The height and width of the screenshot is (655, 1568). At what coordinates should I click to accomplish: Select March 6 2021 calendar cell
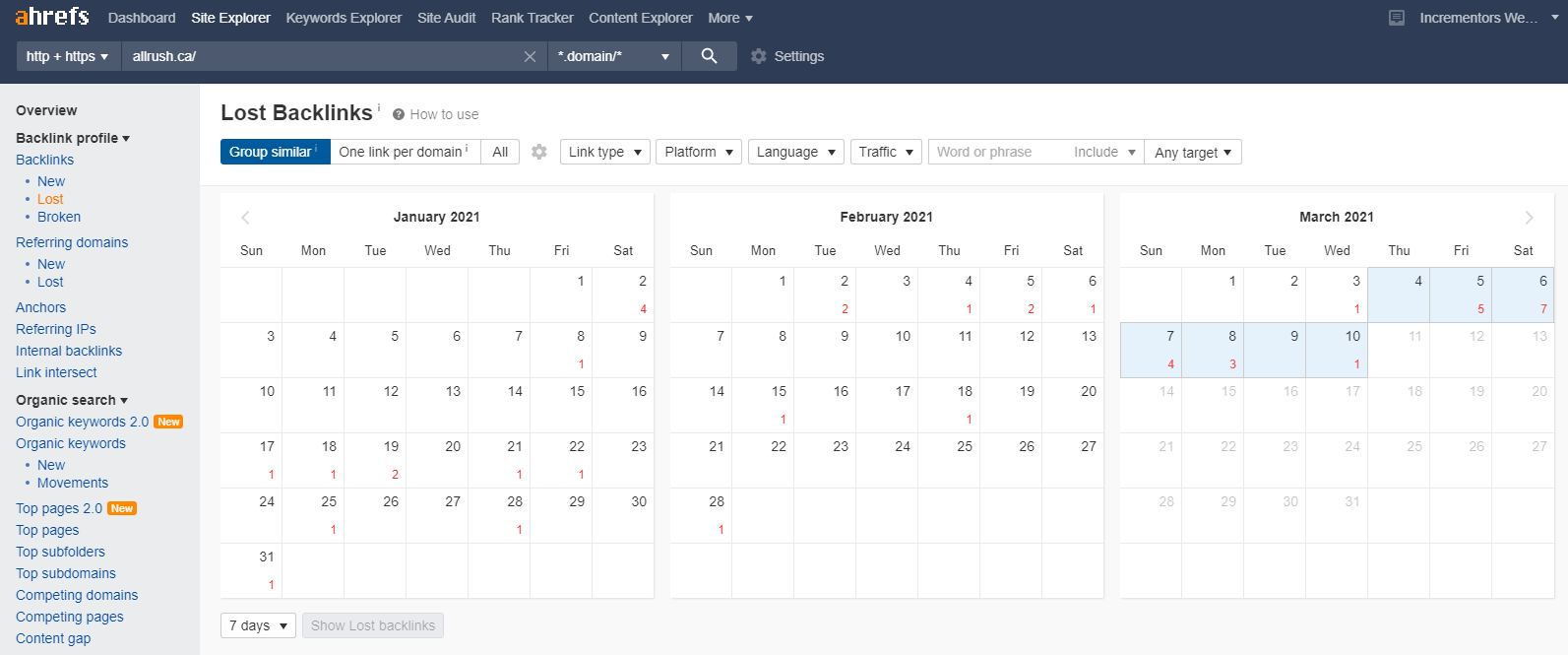point(1523,295)
